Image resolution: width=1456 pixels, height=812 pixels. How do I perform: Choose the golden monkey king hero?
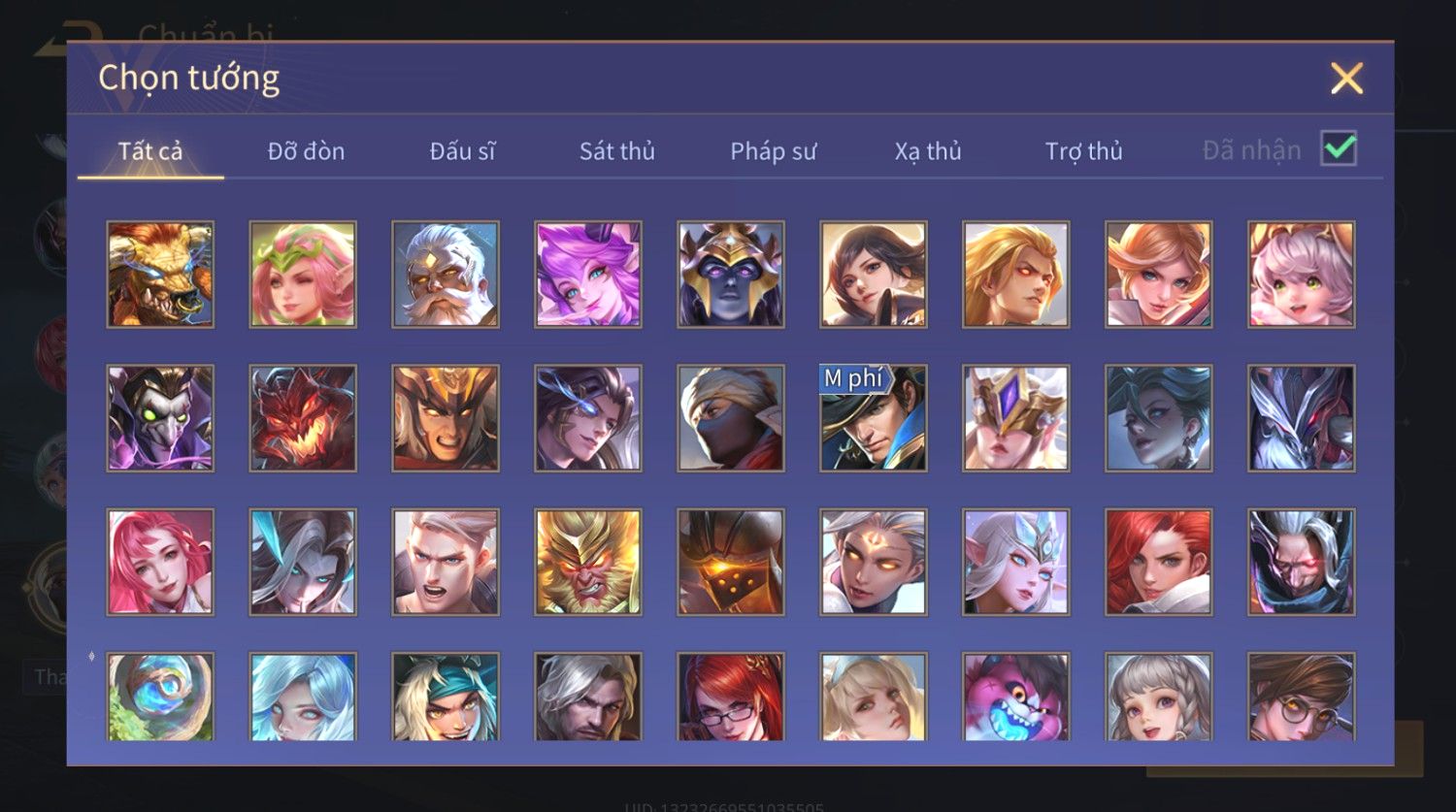pos(588,562)
